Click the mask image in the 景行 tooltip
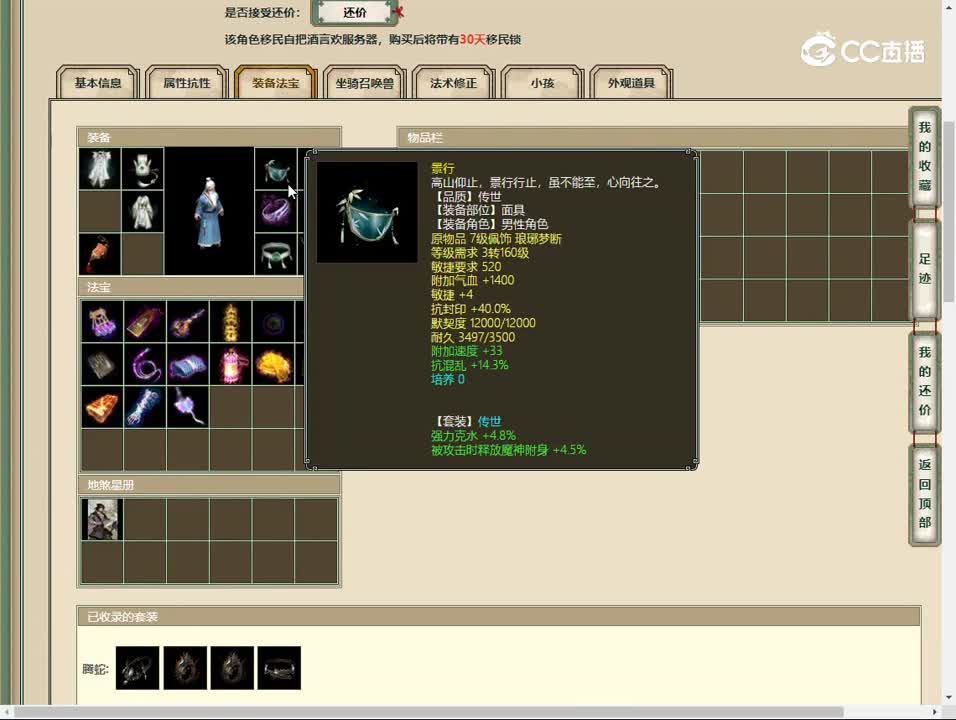Screen dimensions: 956x720 [x=367, y=212]
